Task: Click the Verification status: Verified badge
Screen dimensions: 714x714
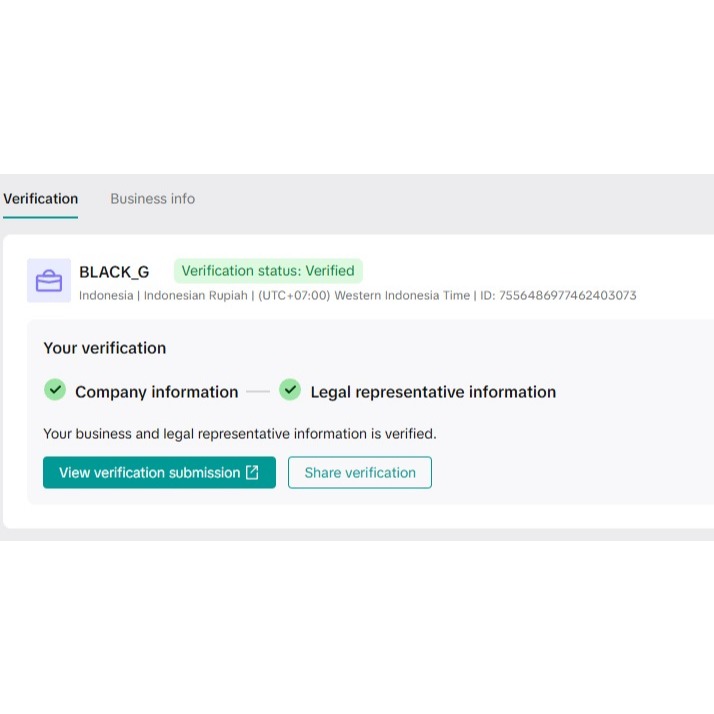Action: coord(268,271)
